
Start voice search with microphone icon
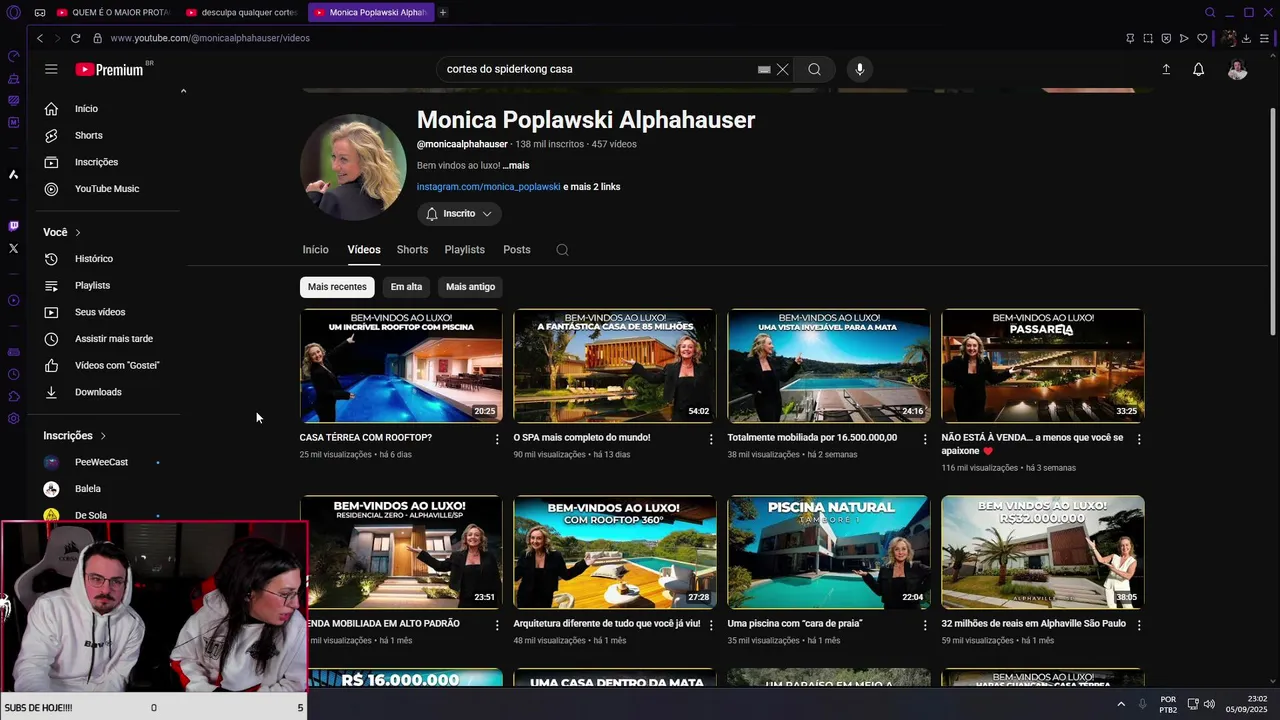[859, 69]
